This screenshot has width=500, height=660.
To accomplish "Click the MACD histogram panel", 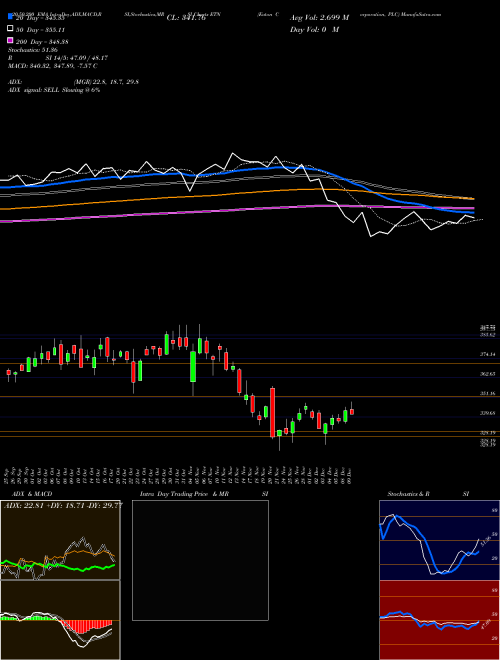I will click(60, 620).
